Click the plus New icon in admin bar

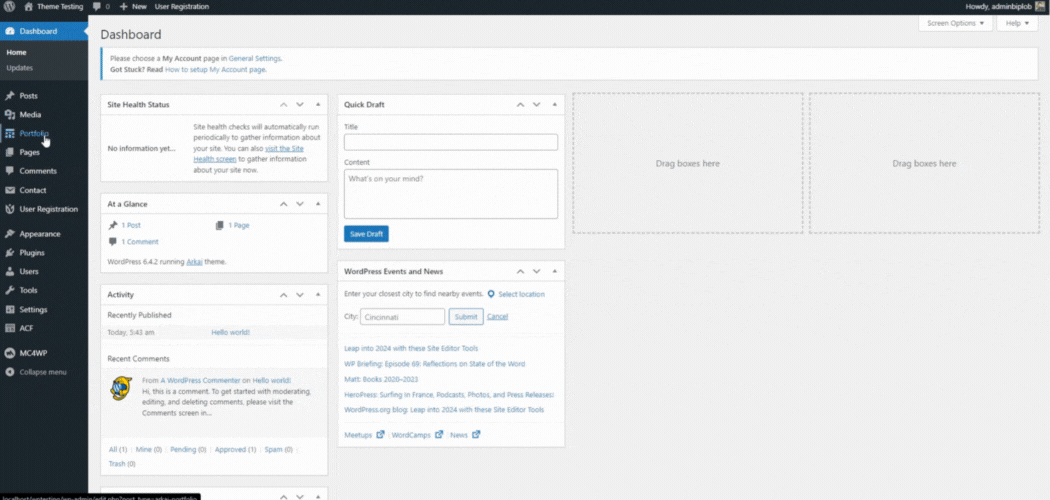(124, 7)
